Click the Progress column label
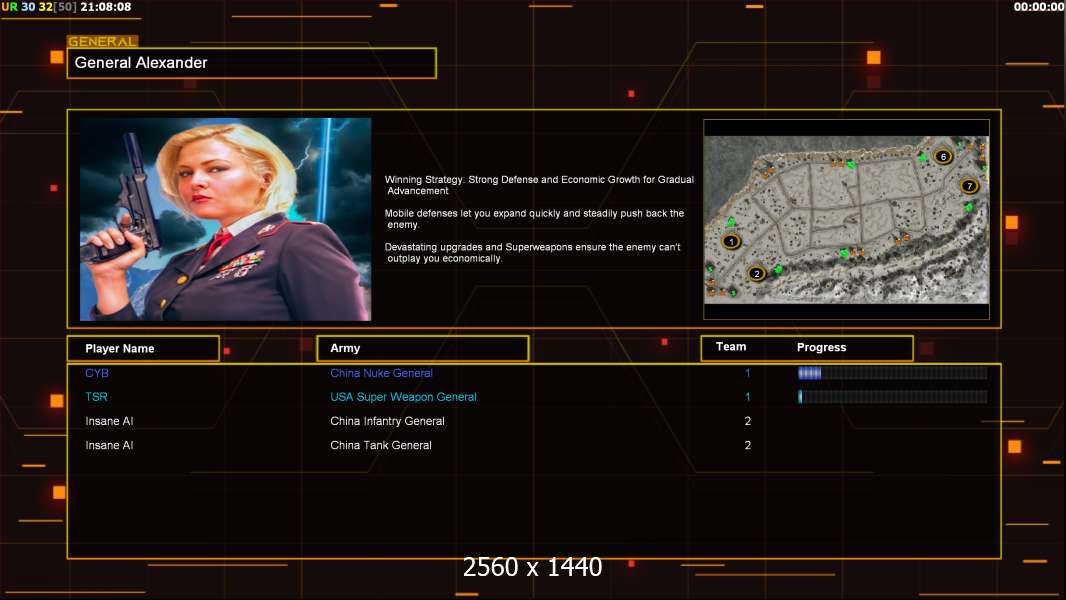This screenshot has width=1066, height=600. (821, 347)
